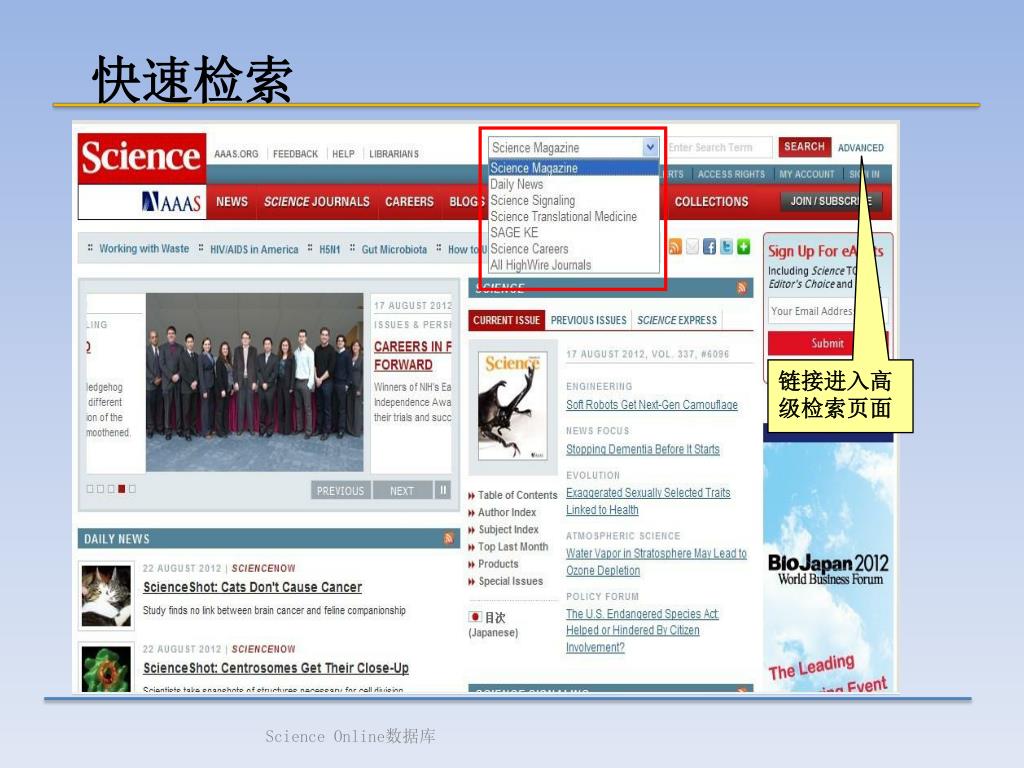Open the FEEDBACK link
The image size is (1024, 768).
coord(295,154)
